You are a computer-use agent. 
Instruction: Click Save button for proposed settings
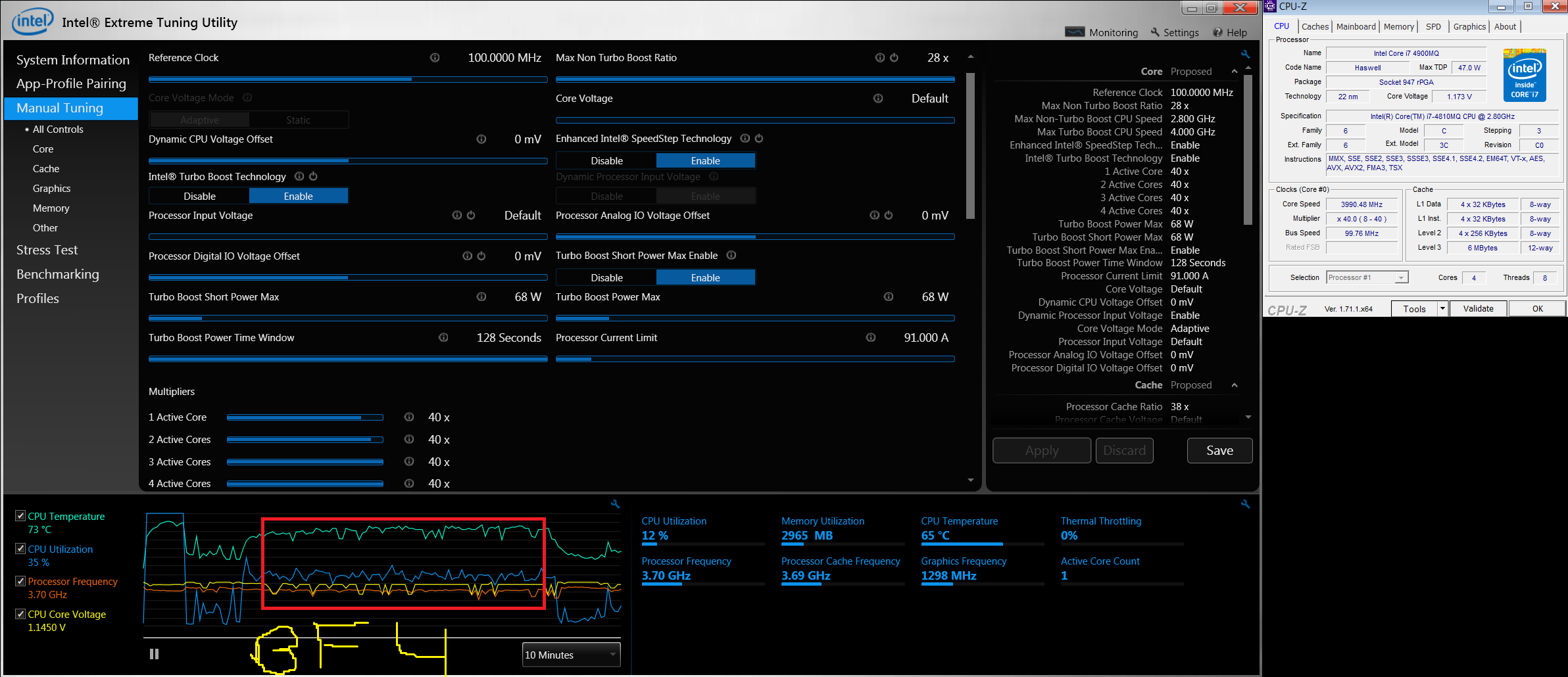[x=1219, y=450]
